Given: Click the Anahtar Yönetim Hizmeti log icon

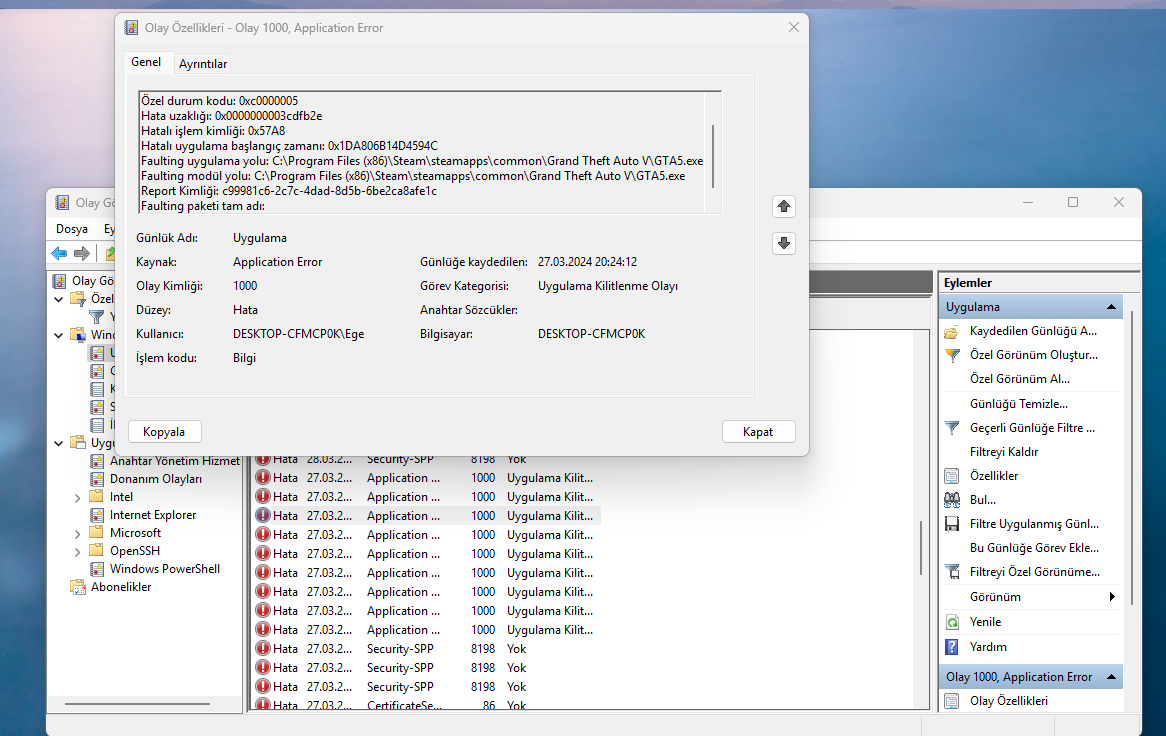Looking at the screenshot, I should pos(97,461).
